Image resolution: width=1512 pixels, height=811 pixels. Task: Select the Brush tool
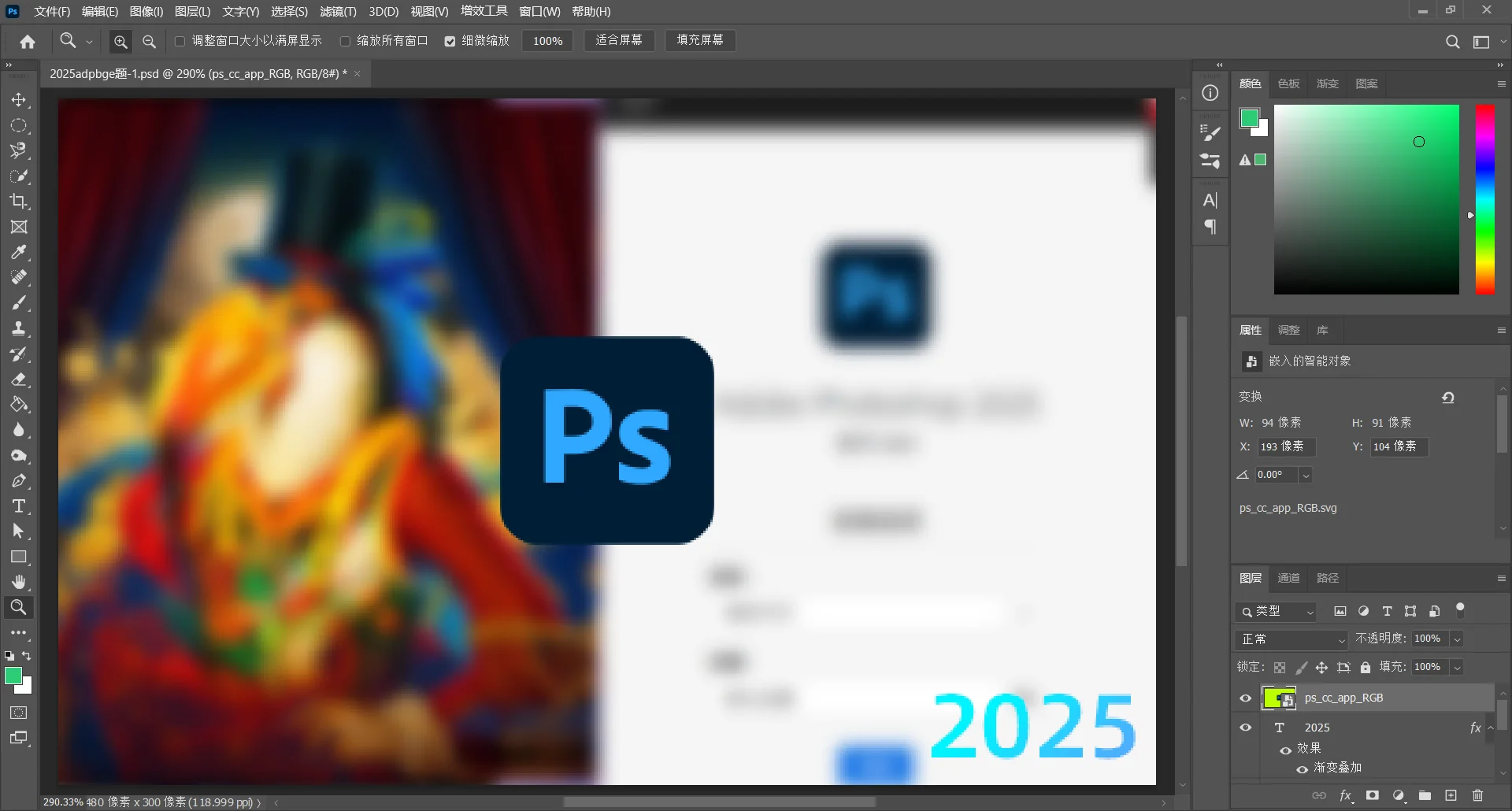point(20,302)
